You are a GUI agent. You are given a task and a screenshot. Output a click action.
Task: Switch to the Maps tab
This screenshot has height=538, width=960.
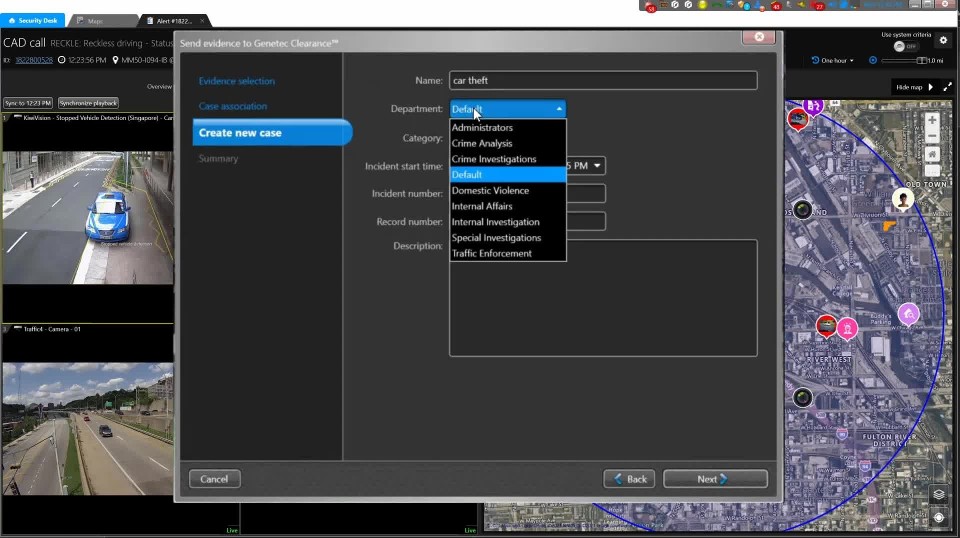(101, 21)
